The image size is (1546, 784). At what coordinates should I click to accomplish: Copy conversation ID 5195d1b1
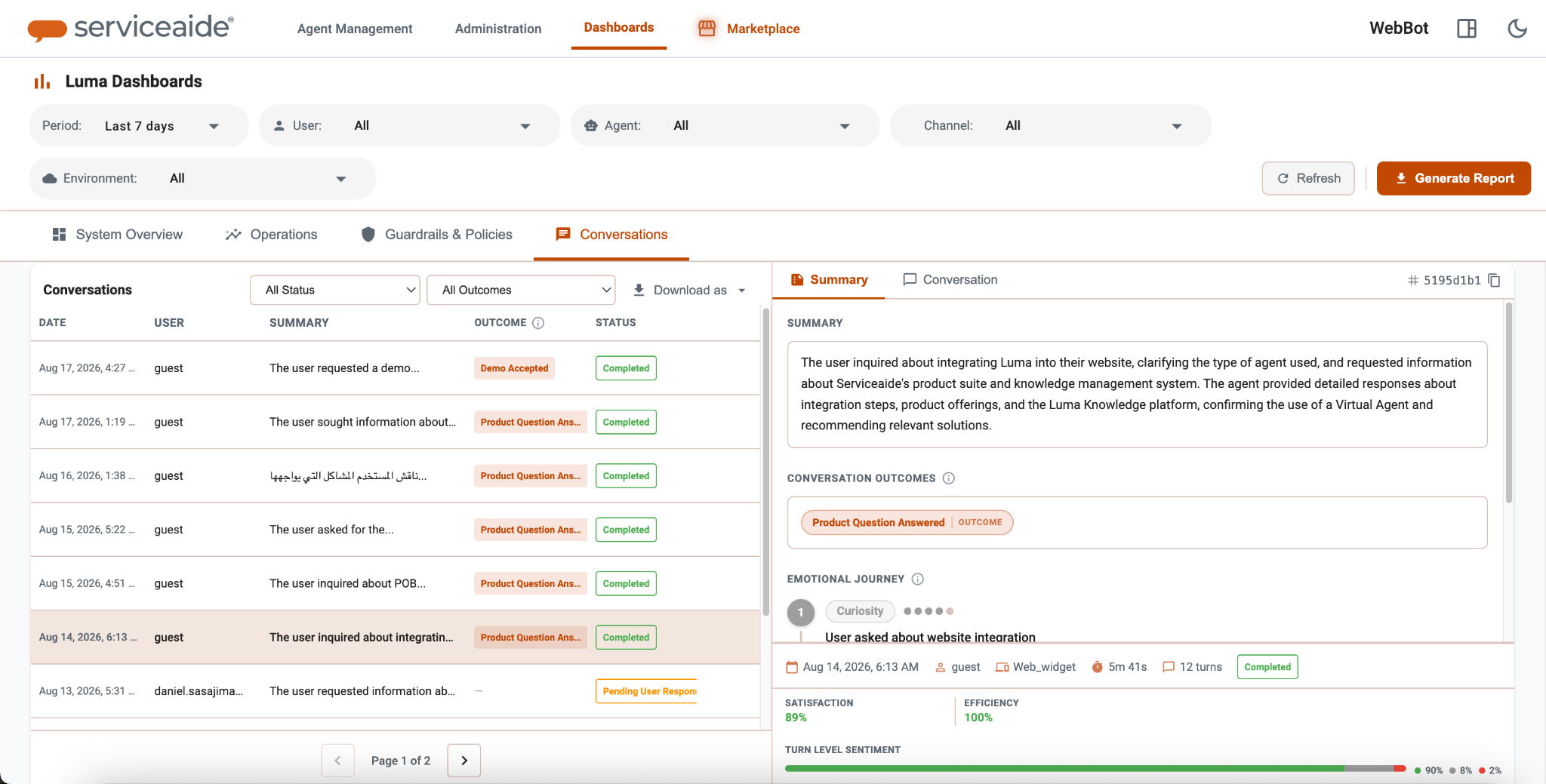click(1494, 280)
